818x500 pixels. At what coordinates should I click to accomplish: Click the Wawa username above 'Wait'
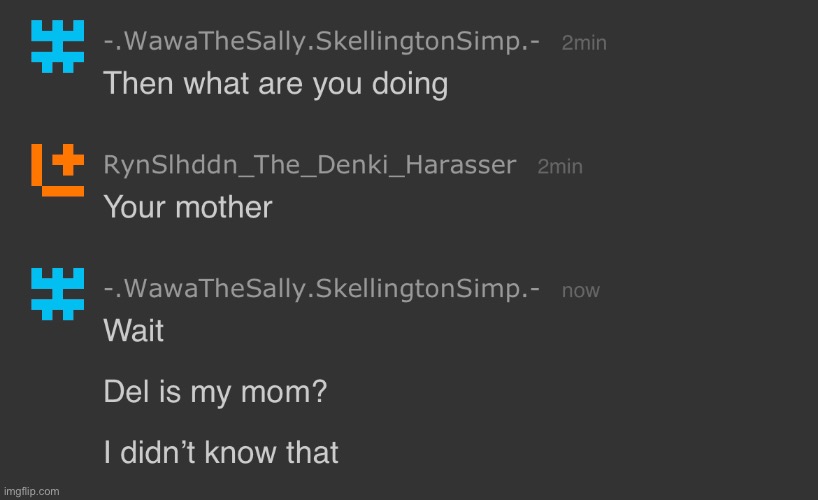(322, 289)
